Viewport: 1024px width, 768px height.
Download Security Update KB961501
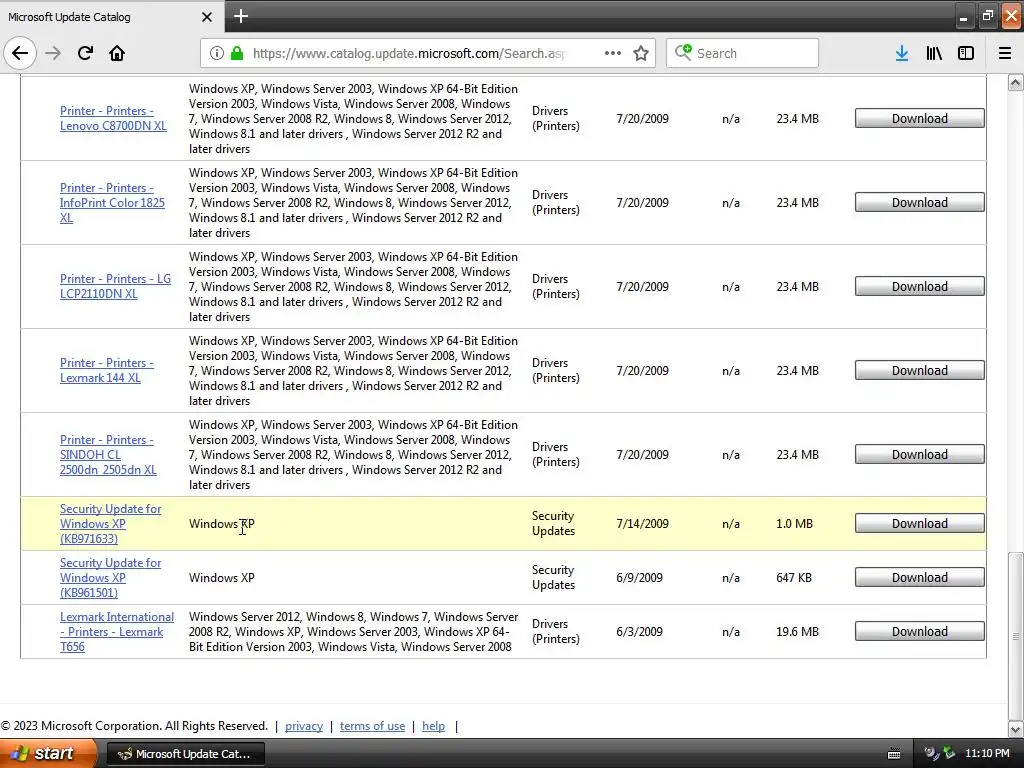pos(920,577)
